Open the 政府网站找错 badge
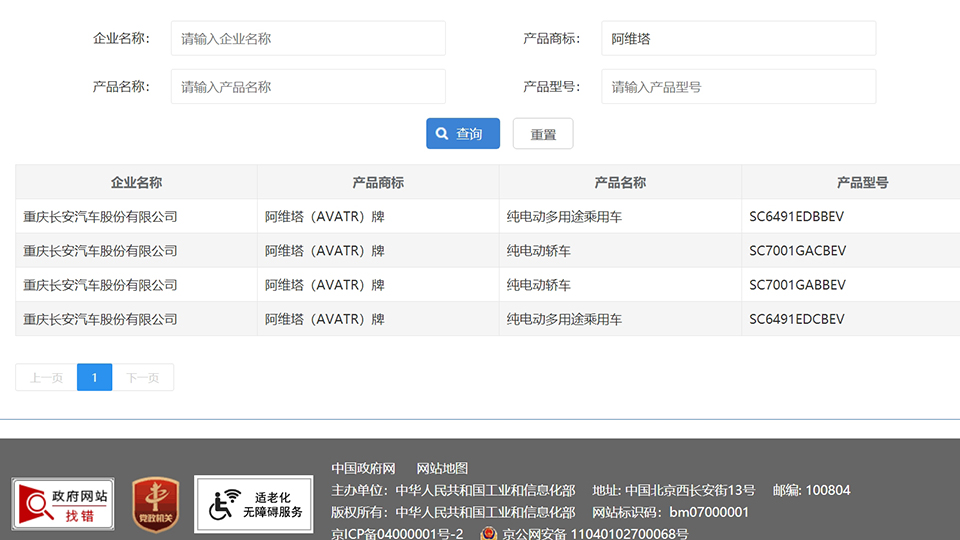The image size is (960, 540). [x=63, y=504]
